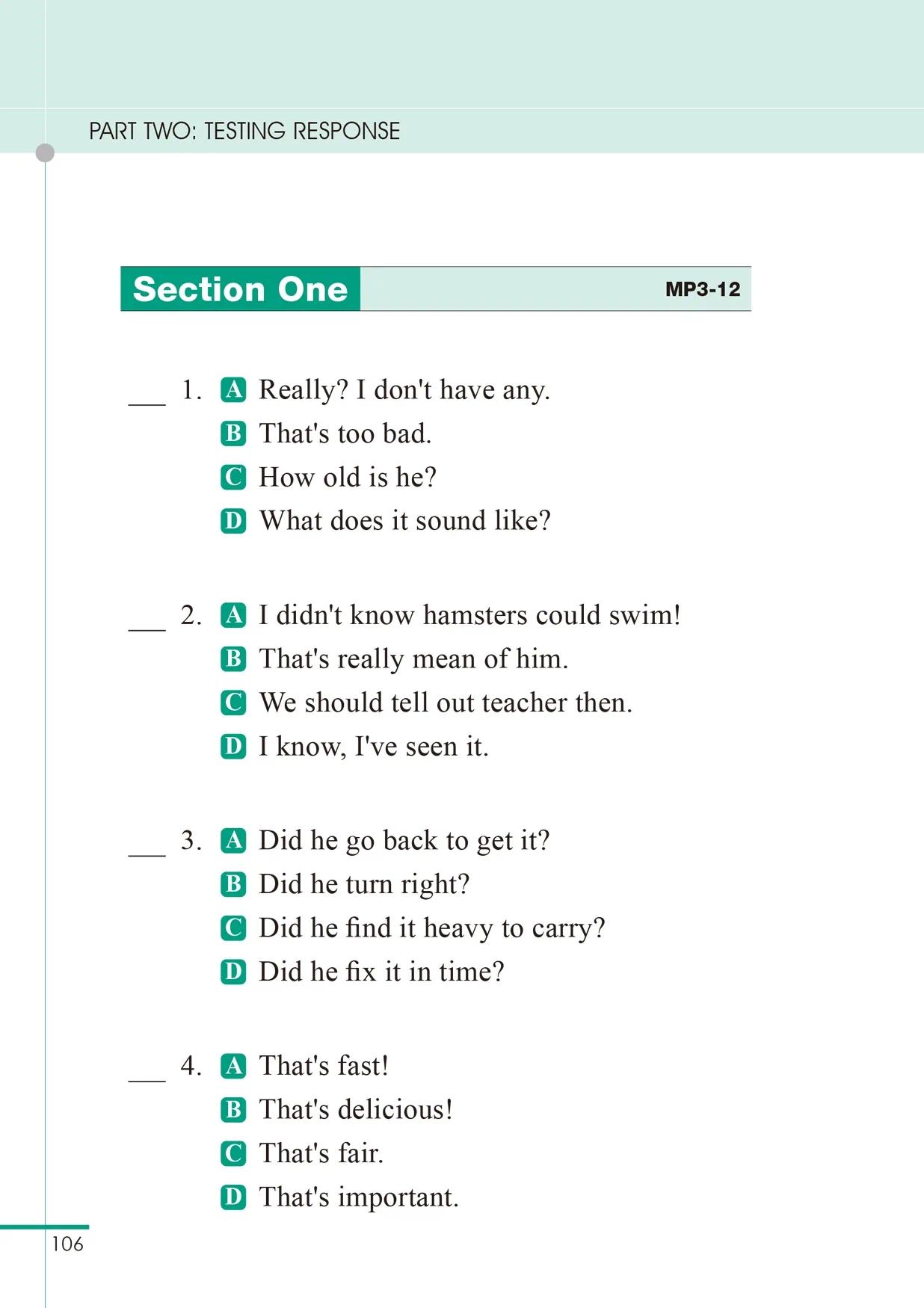Click the MP3-12 audio track label
Image resolution: width=924 pixels, height=1308 pixels.
click(x=702, y=289)
